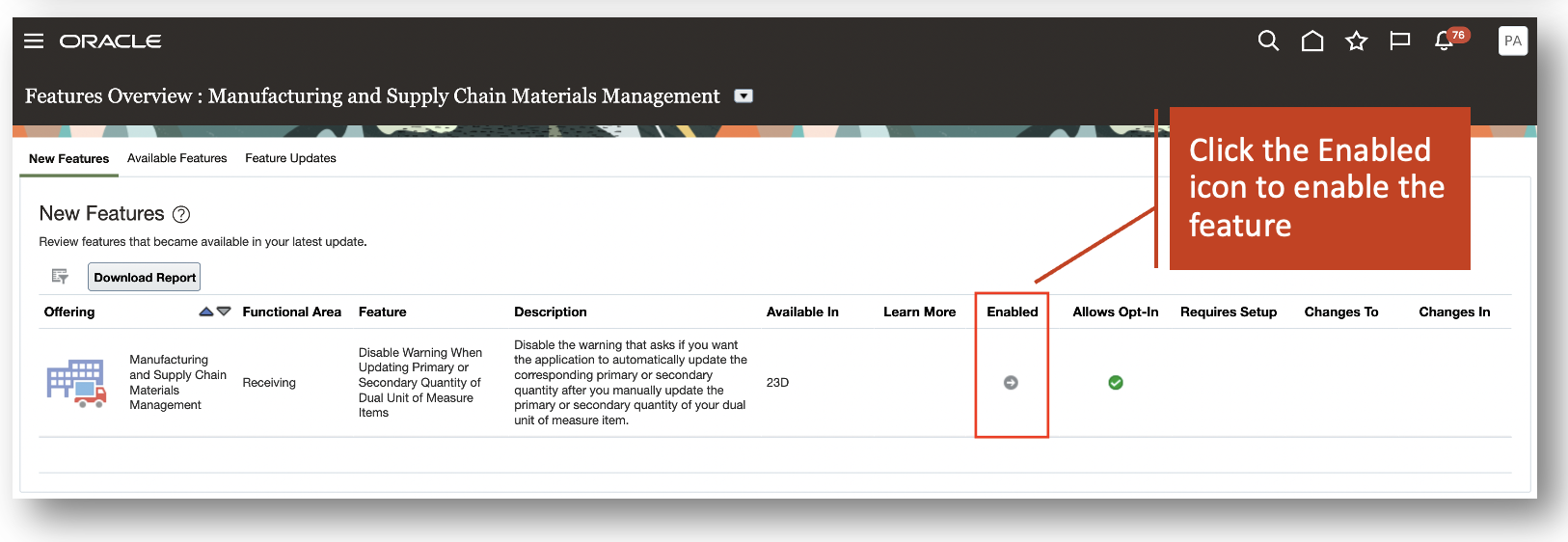Click the green Allows Opt-In checkmark
The image size is (1568, 542).
1116,383
